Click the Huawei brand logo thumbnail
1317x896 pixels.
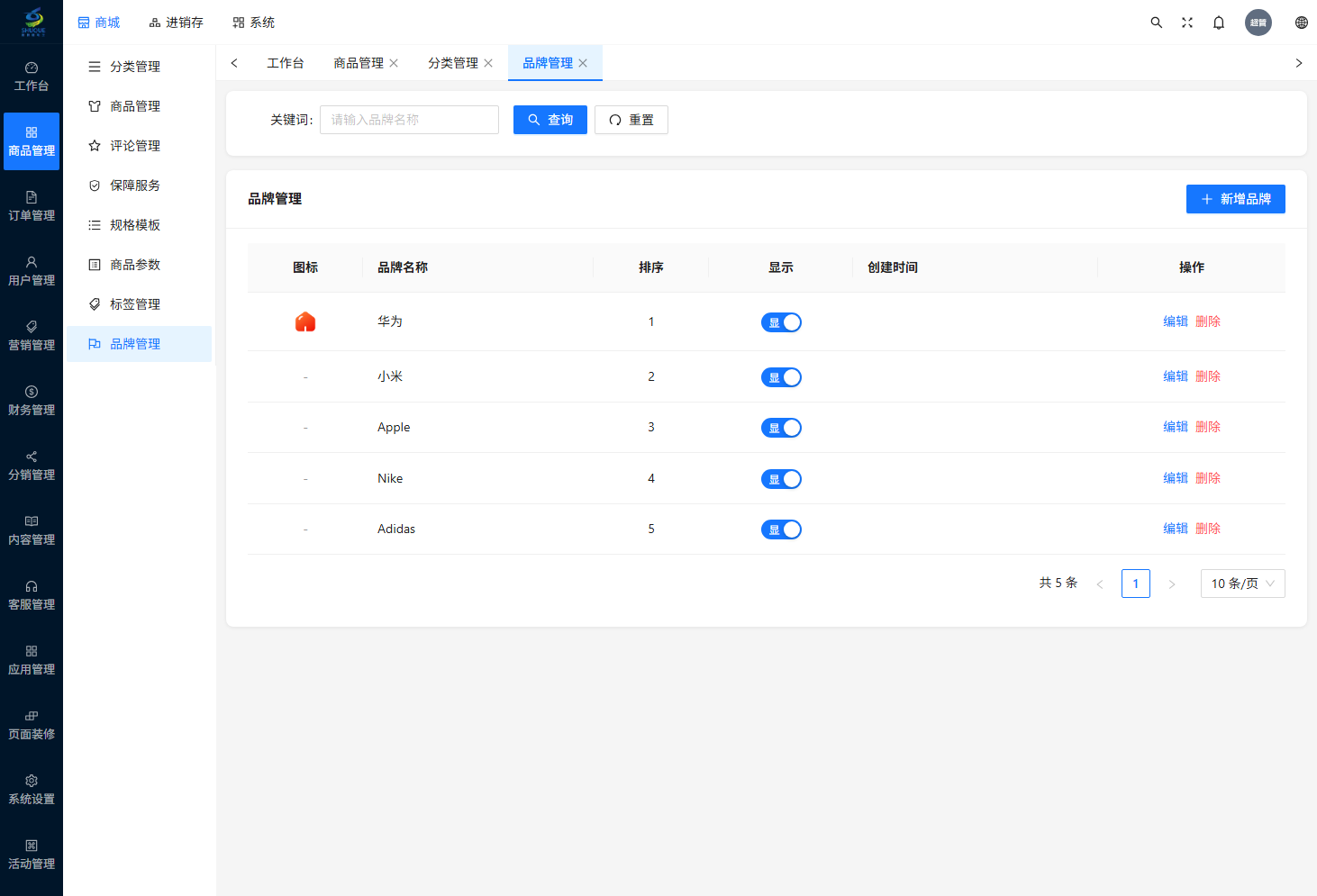click(305, 321)
